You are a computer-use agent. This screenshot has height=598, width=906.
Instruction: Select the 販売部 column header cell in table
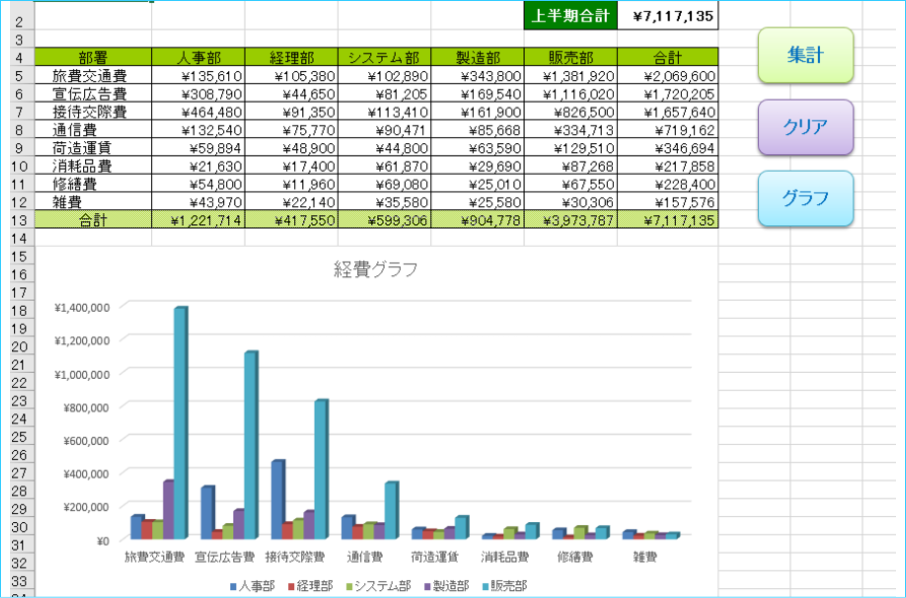[570, 57]
